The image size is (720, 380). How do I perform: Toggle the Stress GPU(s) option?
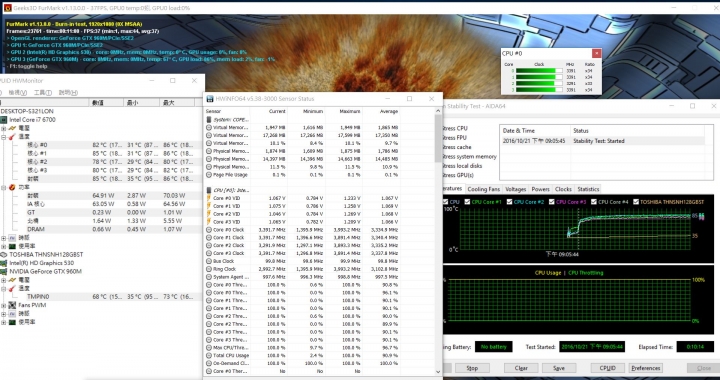pos(457,175)
